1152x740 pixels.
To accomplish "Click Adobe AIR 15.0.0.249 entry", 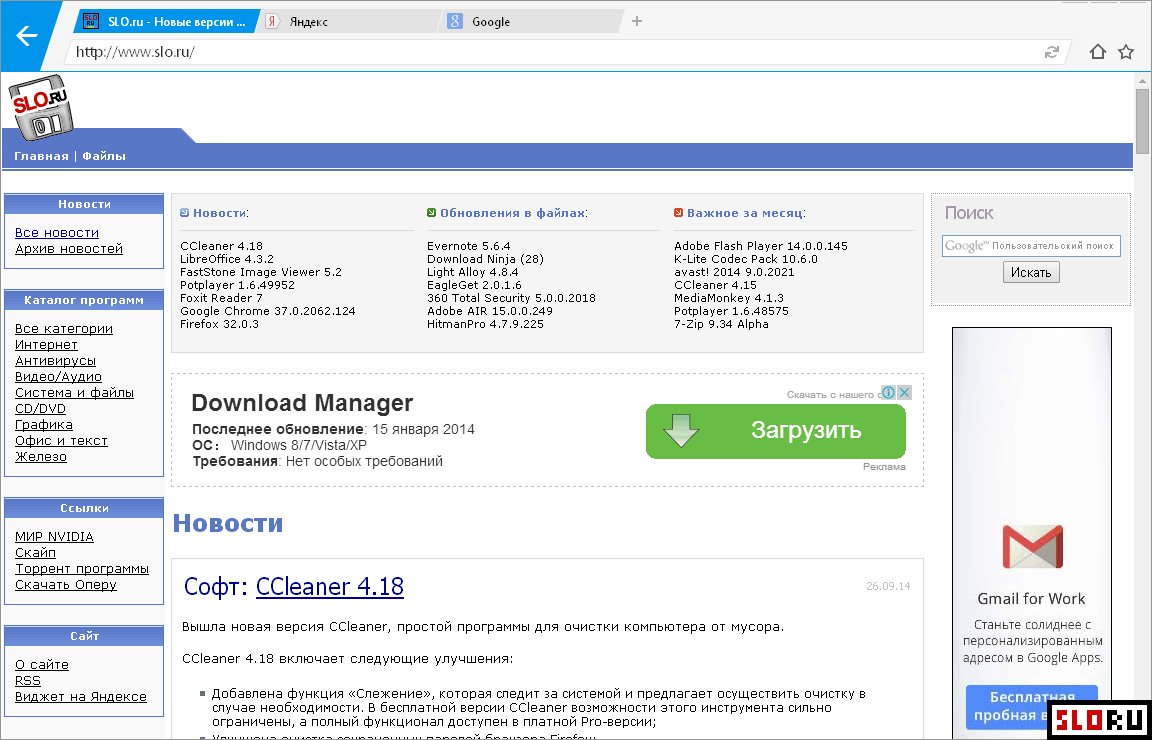I will click(490, 311).
